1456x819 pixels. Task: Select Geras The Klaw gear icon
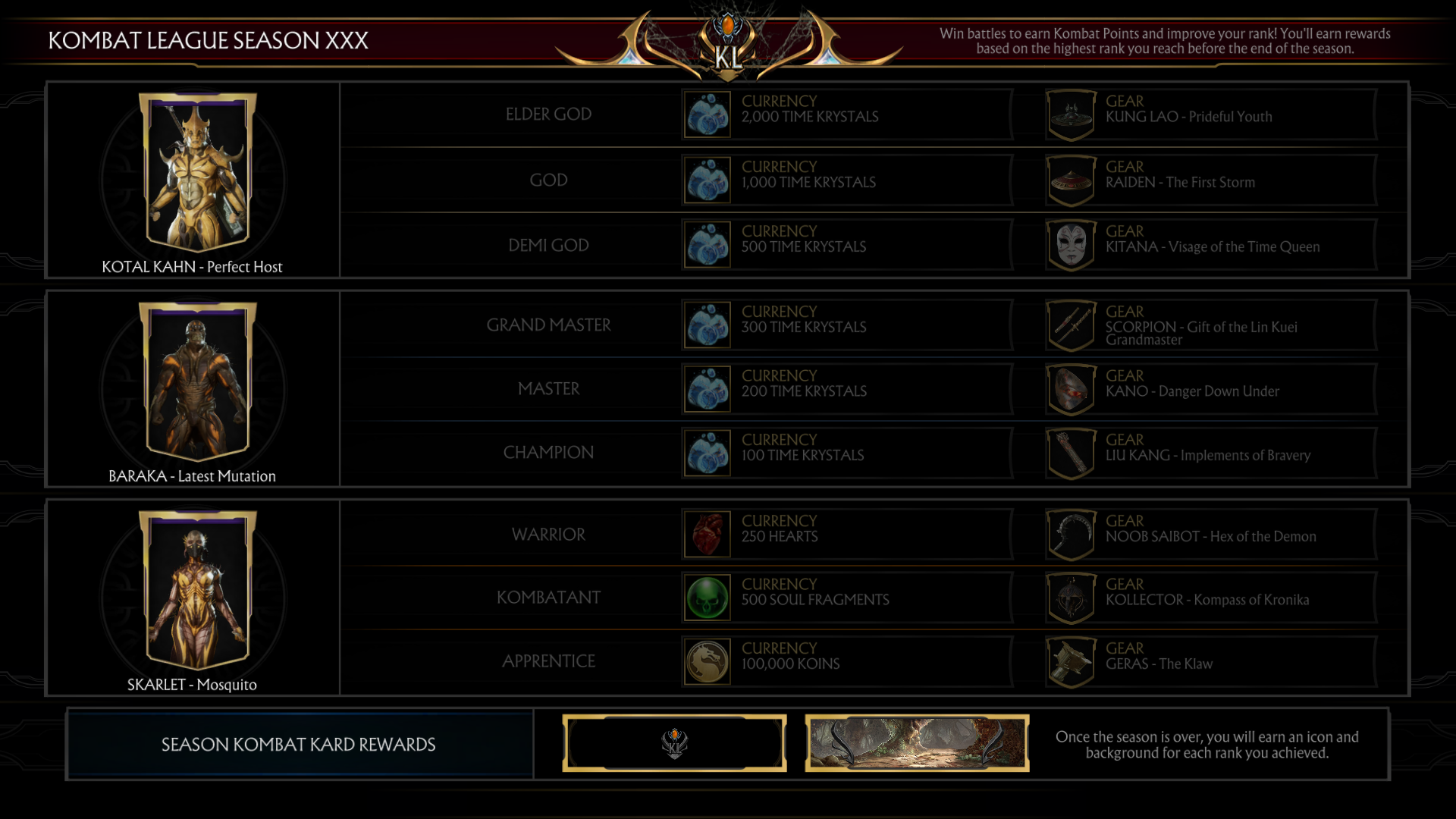pos(1072,662)
